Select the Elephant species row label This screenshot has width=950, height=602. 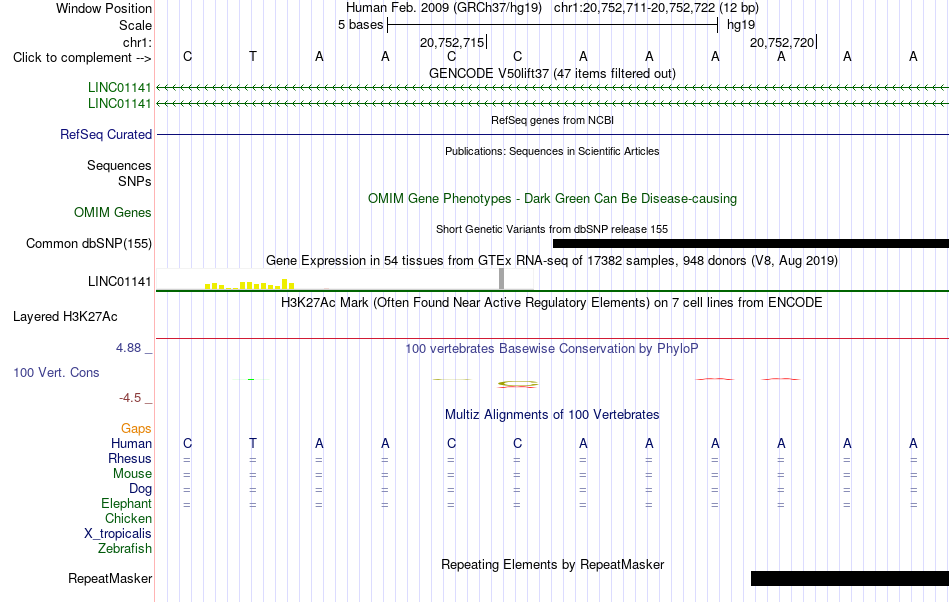pyautogui.click(x=126, y=503)
